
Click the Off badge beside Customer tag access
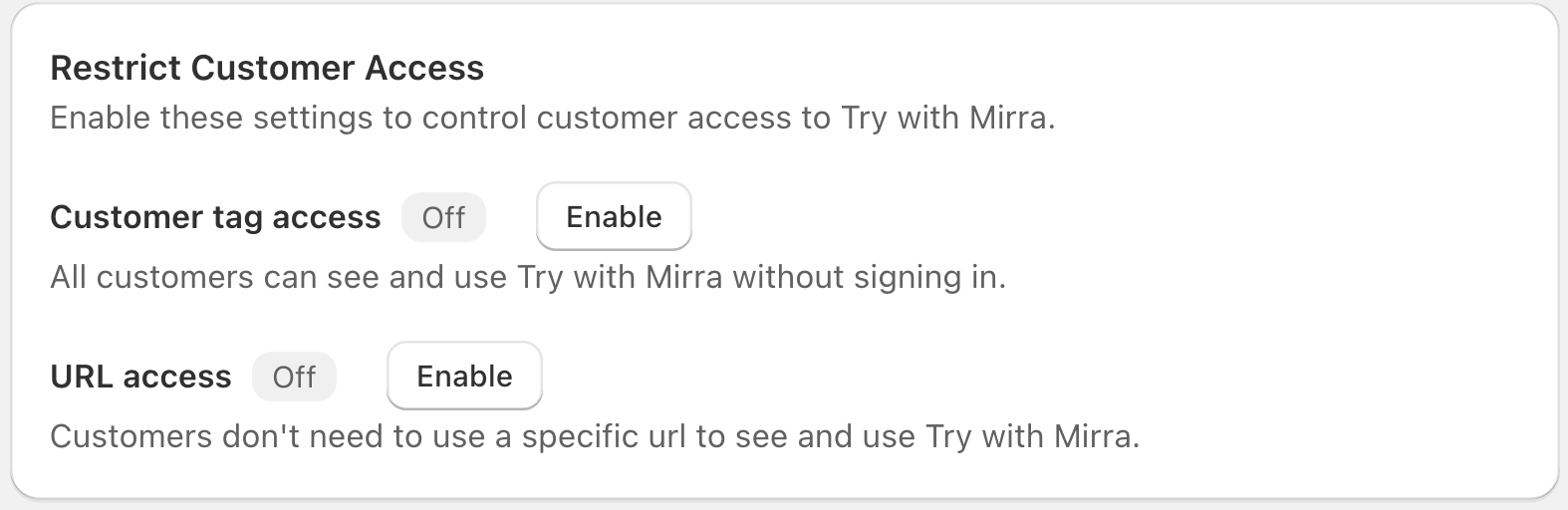(x=443, y=218)
